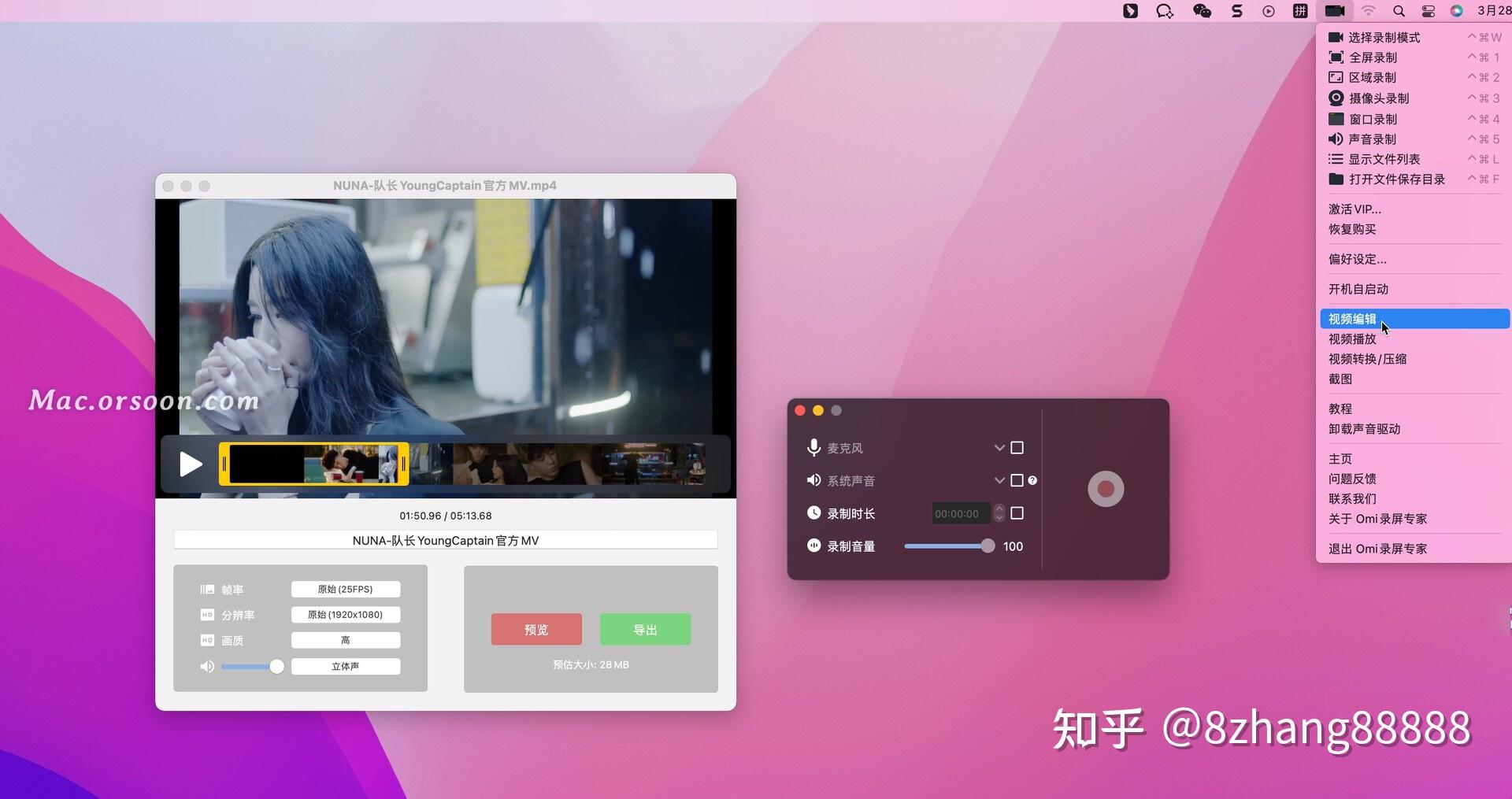Enable the recording duration checkbox
Screen dimensions: 1512x799
point(1017,513)
